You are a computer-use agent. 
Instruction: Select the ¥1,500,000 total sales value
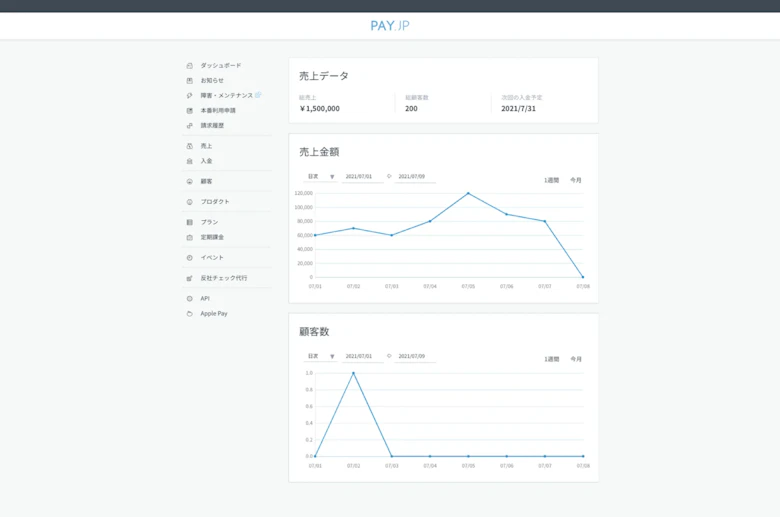coord(319,108)
